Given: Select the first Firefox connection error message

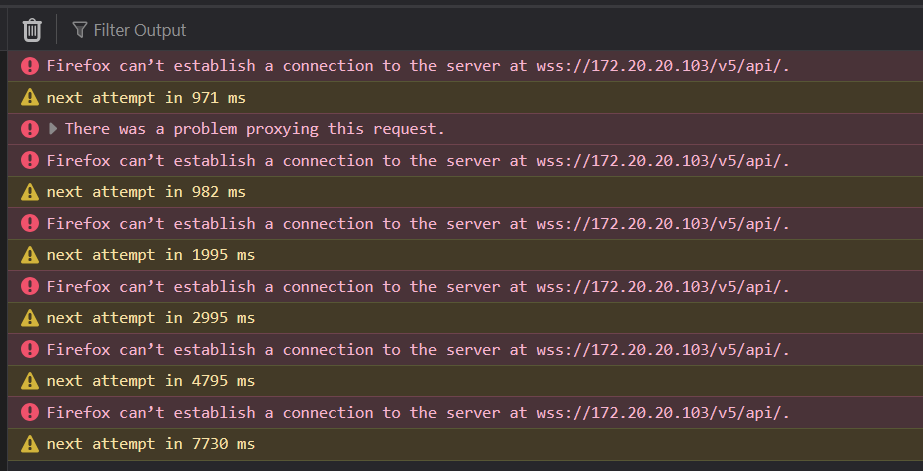Looking at the screenshot, I should (x=418, y=66).
